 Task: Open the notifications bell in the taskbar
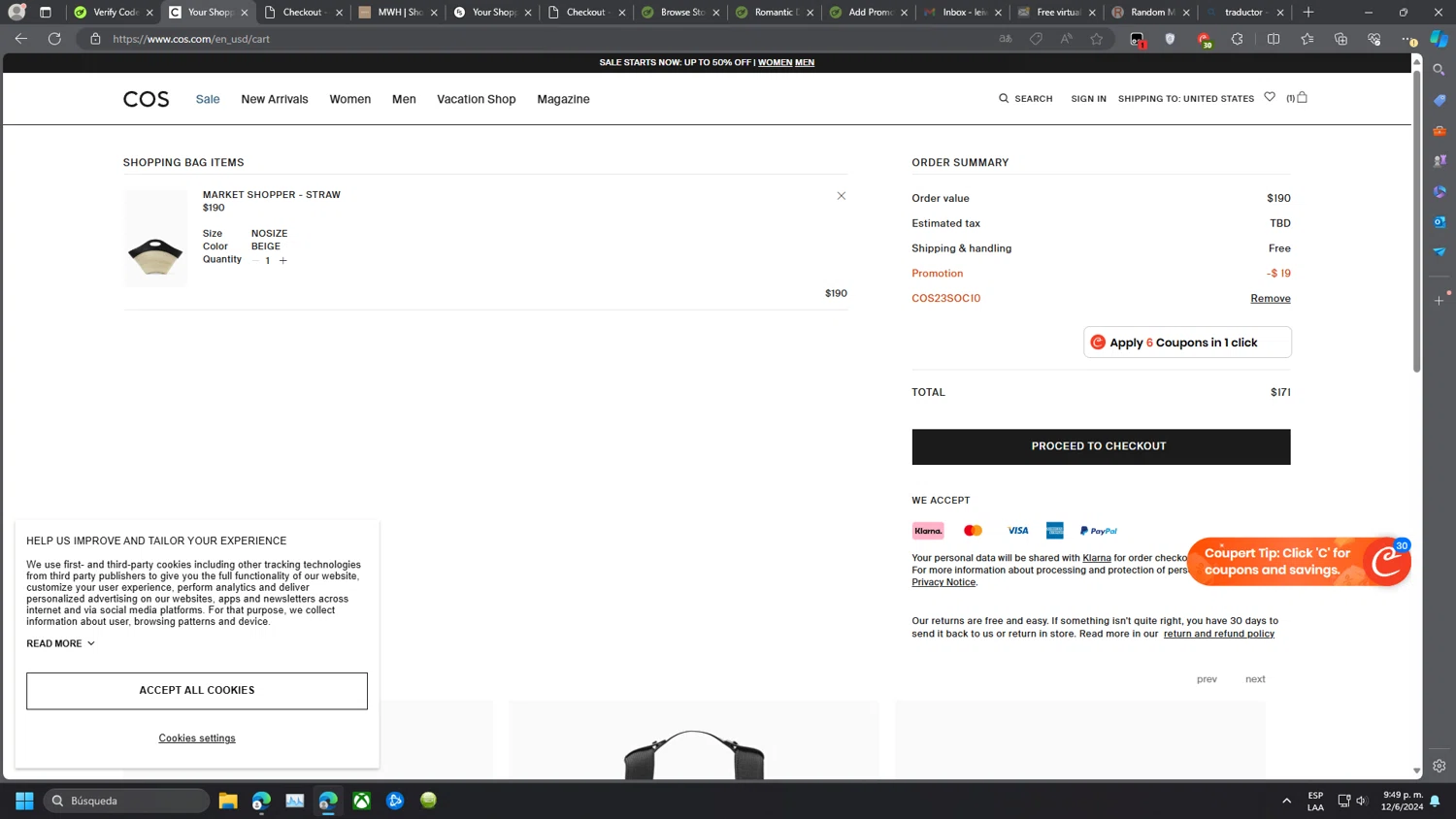(x=1435, y=802)
